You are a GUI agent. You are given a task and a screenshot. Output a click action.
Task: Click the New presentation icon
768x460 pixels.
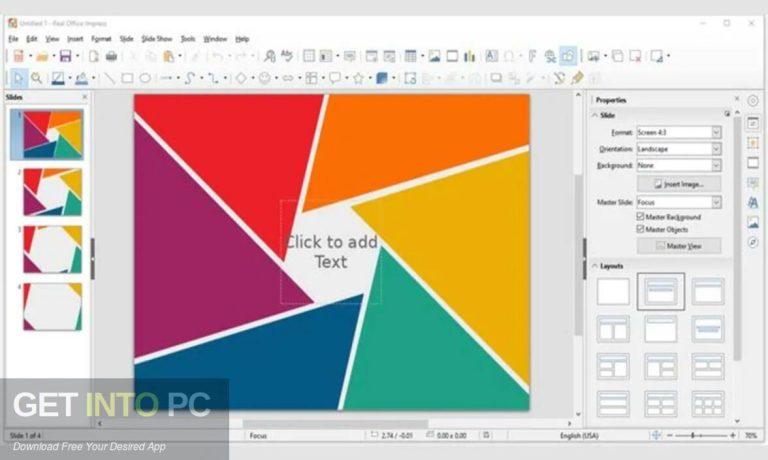(19, 56)
